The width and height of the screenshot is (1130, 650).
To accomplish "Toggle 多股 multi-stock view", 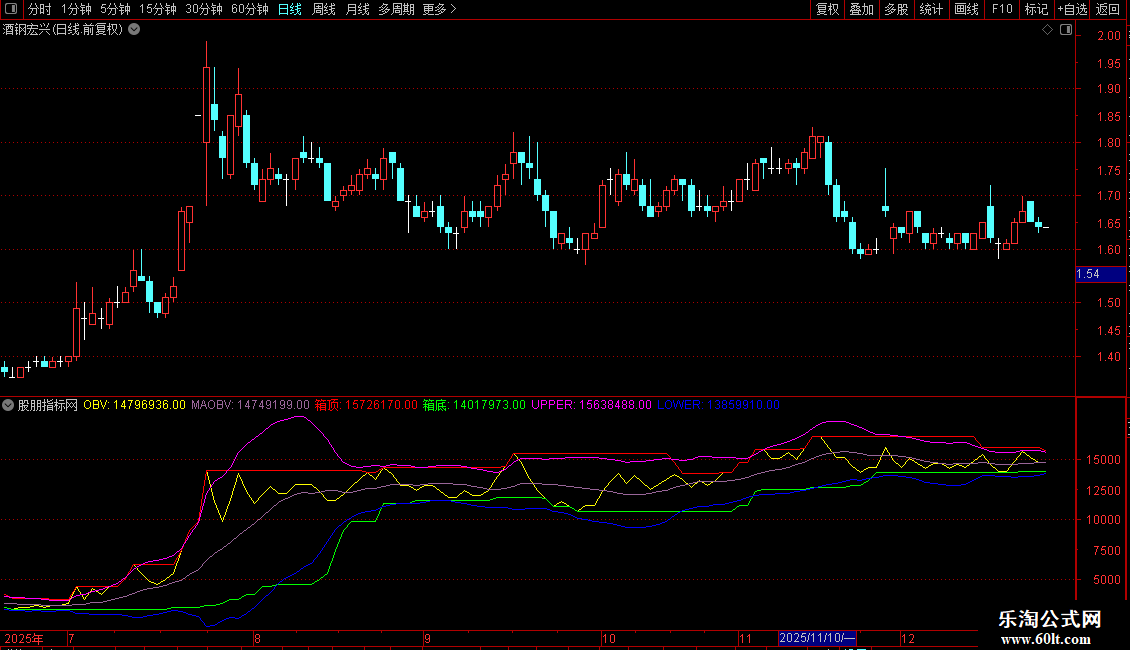I will point(896,9).
